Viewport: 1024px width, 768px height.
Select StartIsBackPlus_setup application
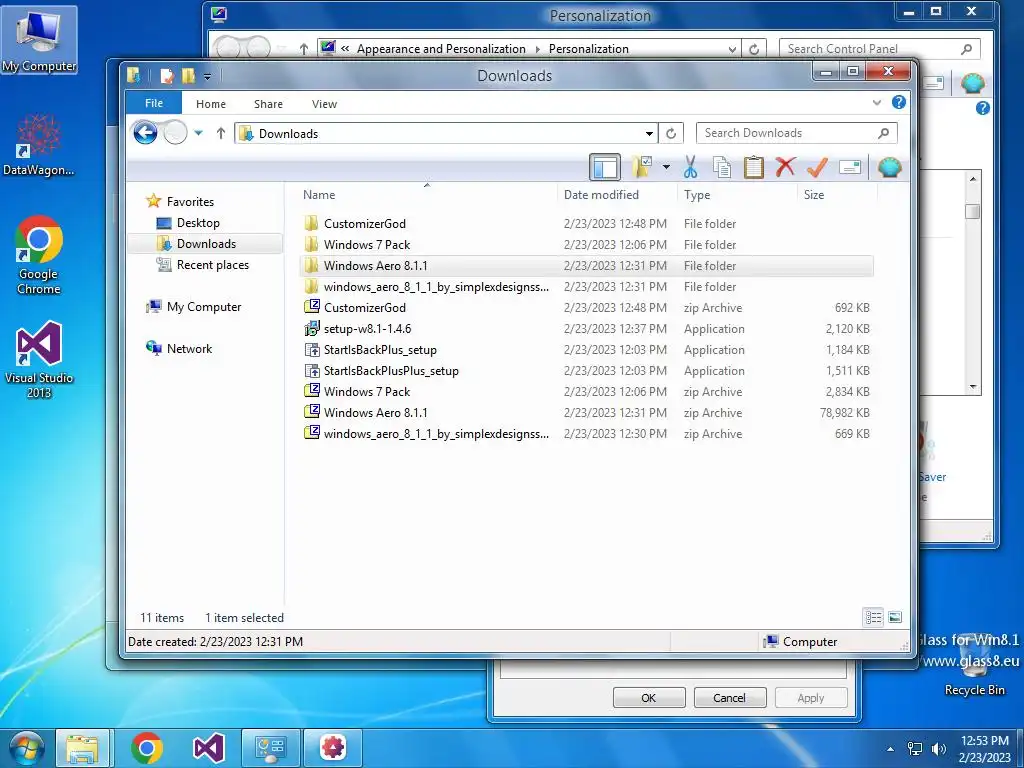(586, 349)
